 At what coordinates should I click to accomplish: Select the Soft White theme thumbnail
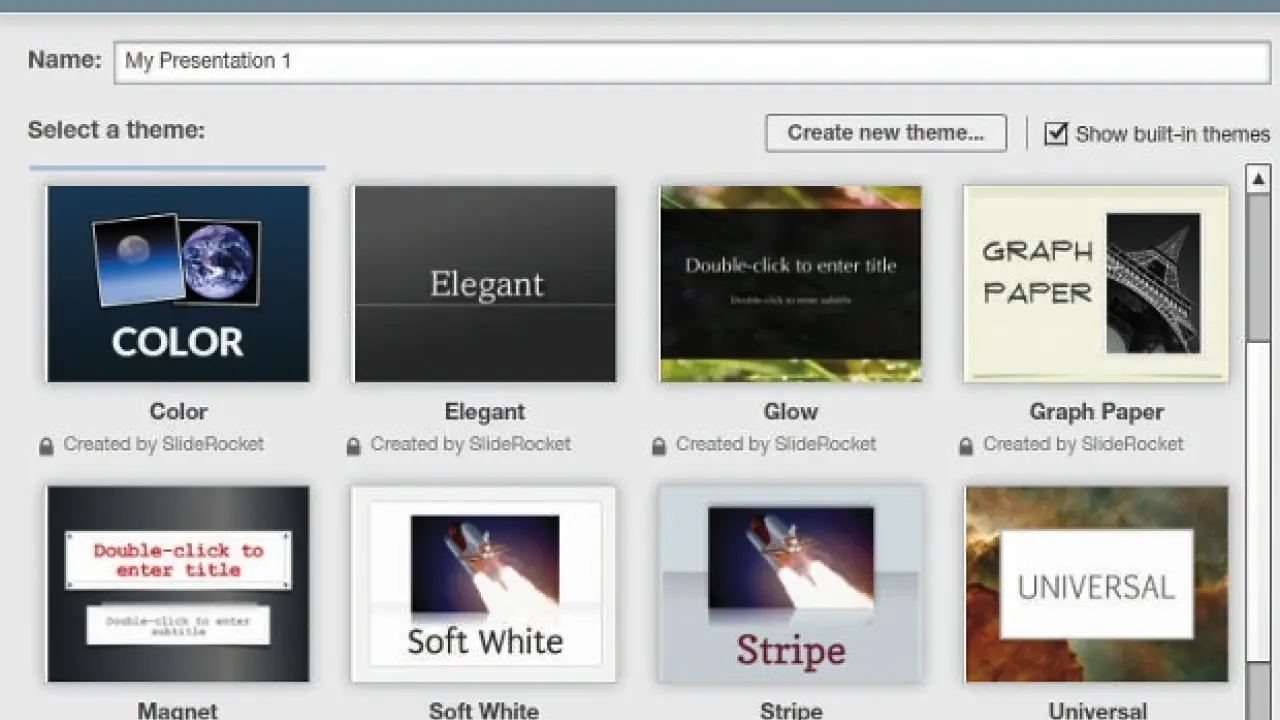pos(485,584)
